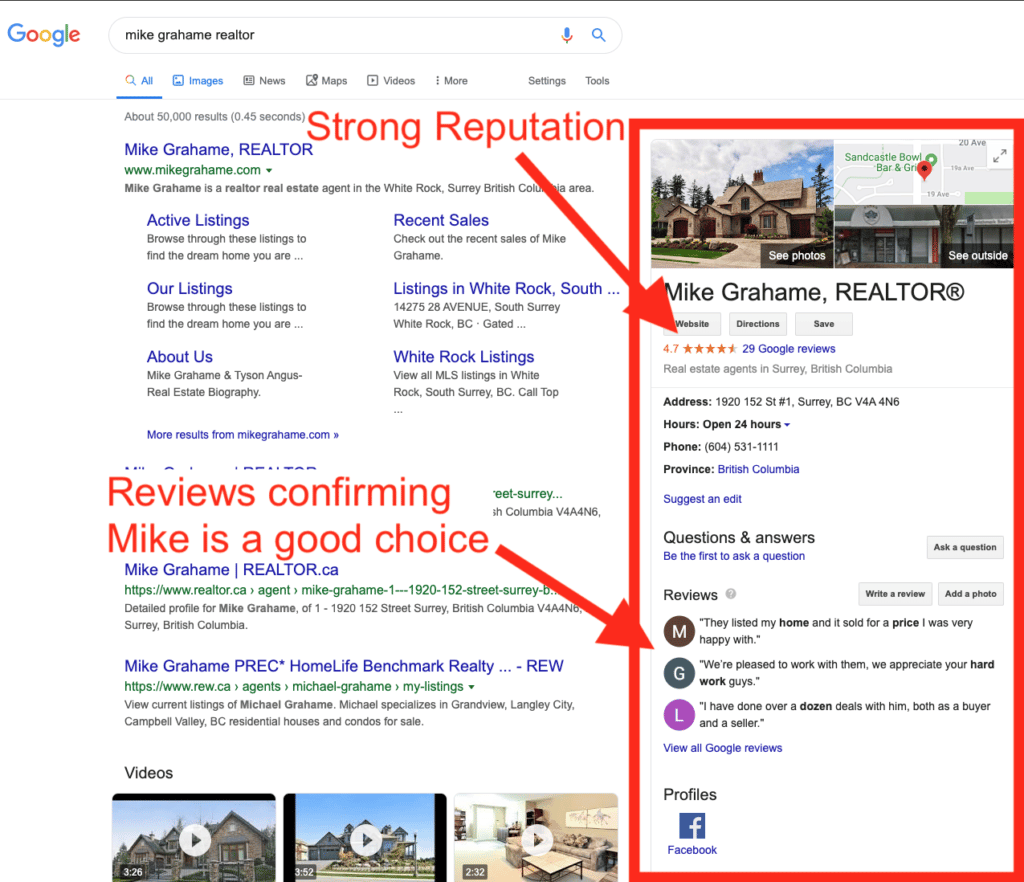Switch to the Maps tab
Image resolution: width=1024 pixels, height=882 pixels.
point(326,81)
